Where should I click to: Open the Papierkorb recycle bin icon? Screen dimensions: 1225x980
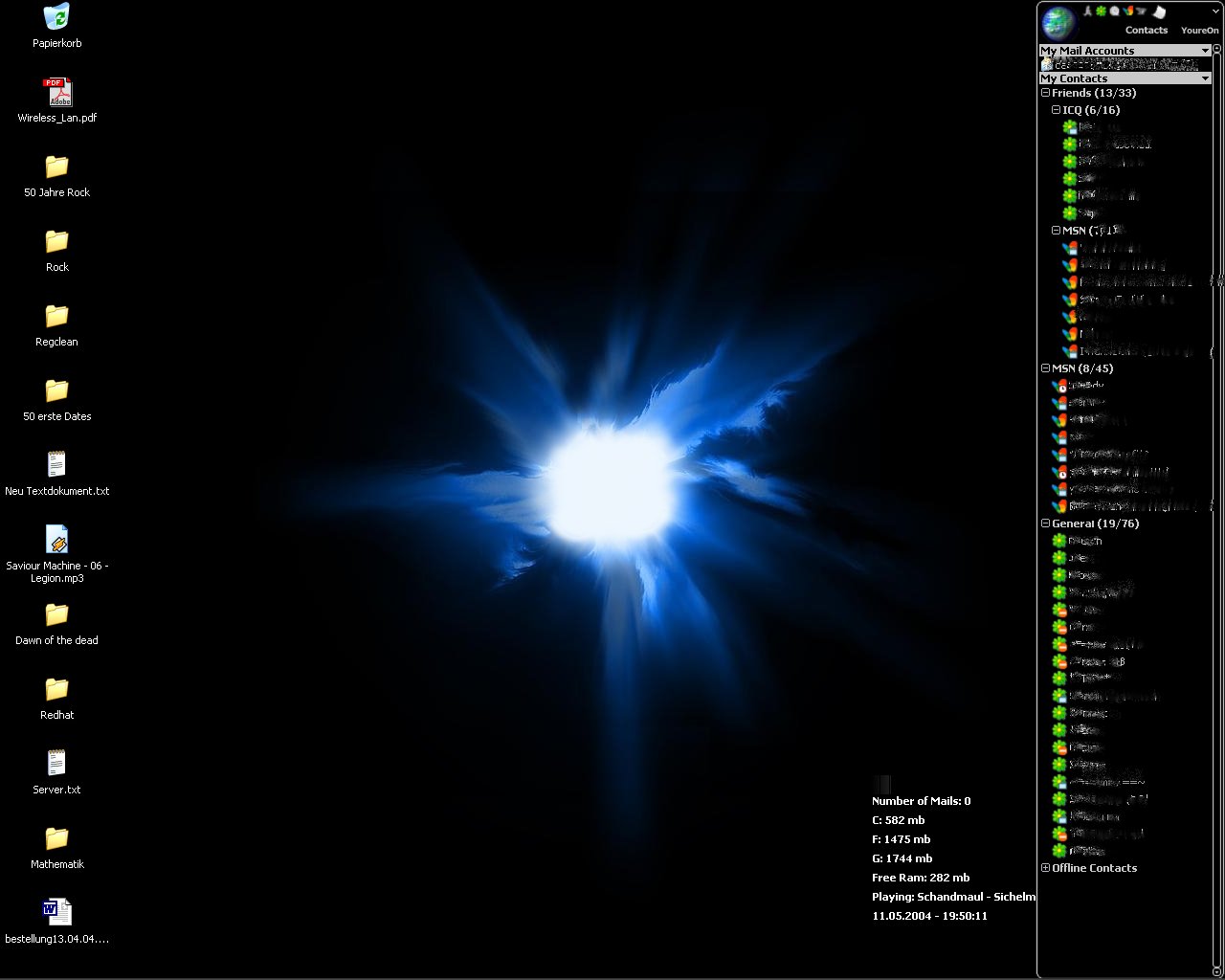click(56, 16)
